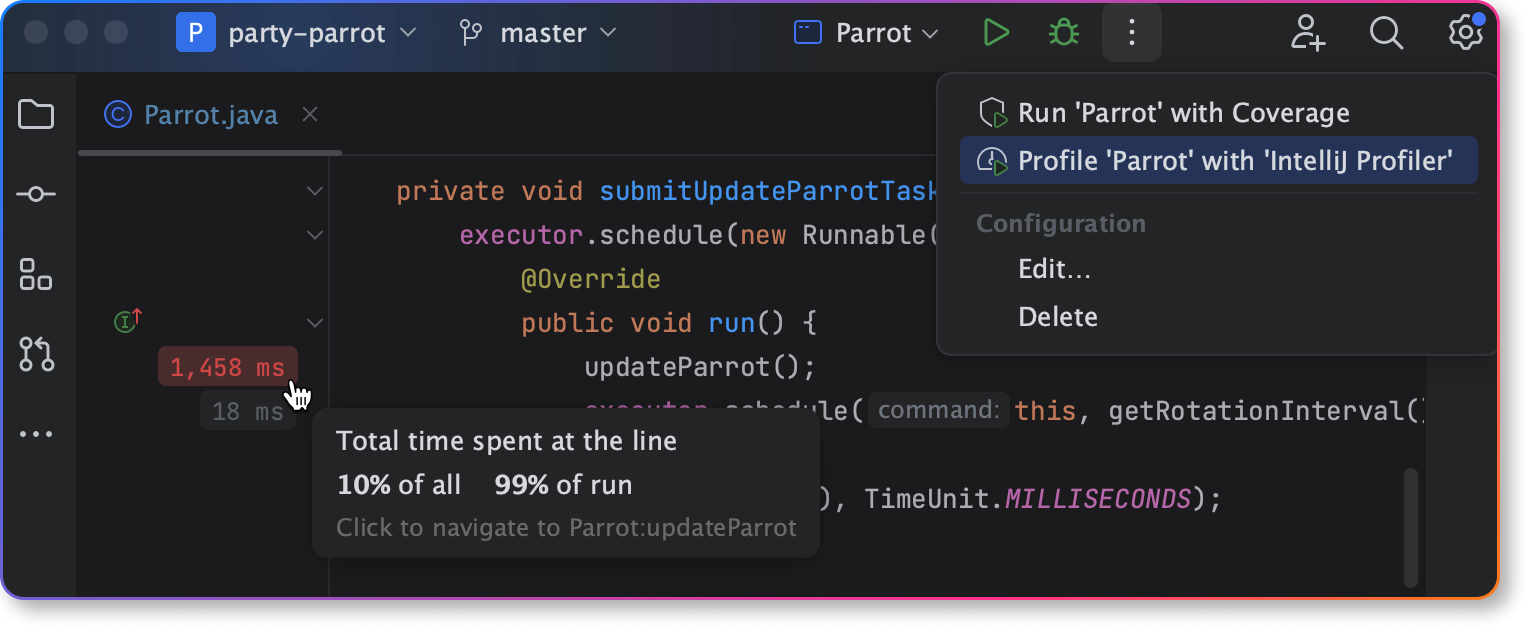Screen dimensions: 1526x628
Task: Open the Project tool window folder icon
Action: pos(36,114)
